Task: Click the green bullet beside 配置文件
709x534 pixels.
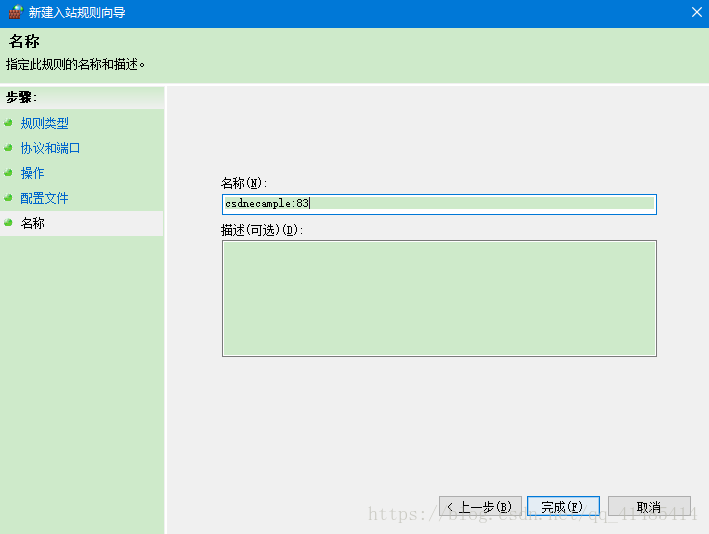Action: pos(8,198)
